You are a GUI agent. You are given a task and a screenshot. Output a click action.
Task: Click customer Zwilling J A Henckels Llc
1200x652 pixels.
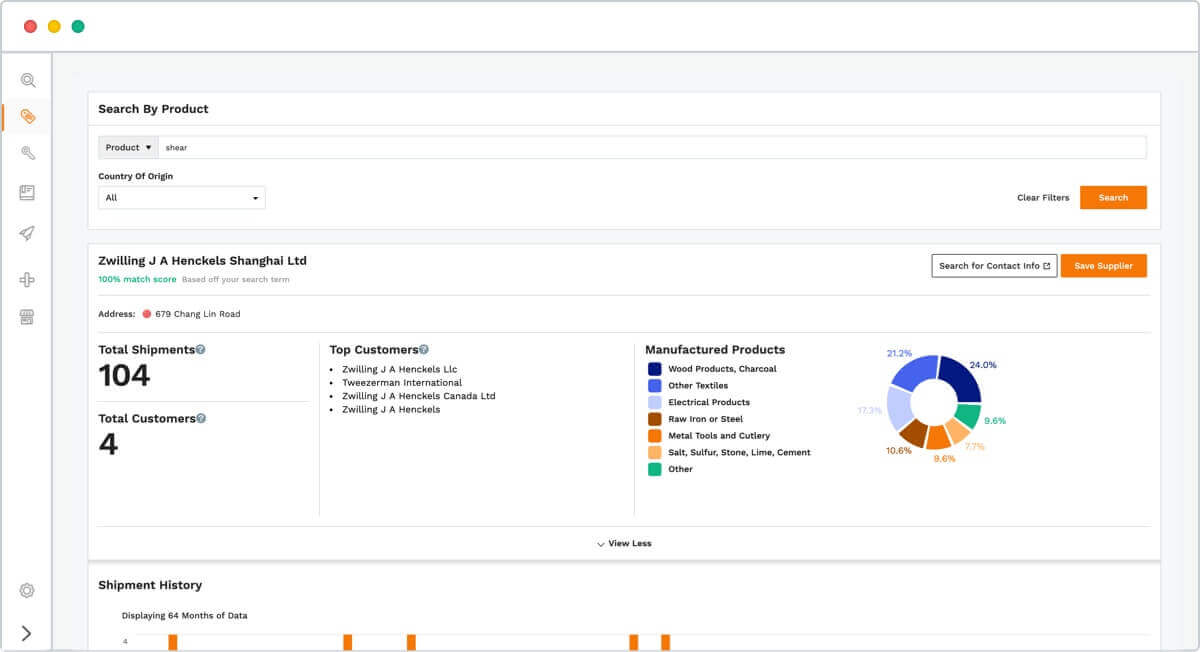tap(399, 370)
